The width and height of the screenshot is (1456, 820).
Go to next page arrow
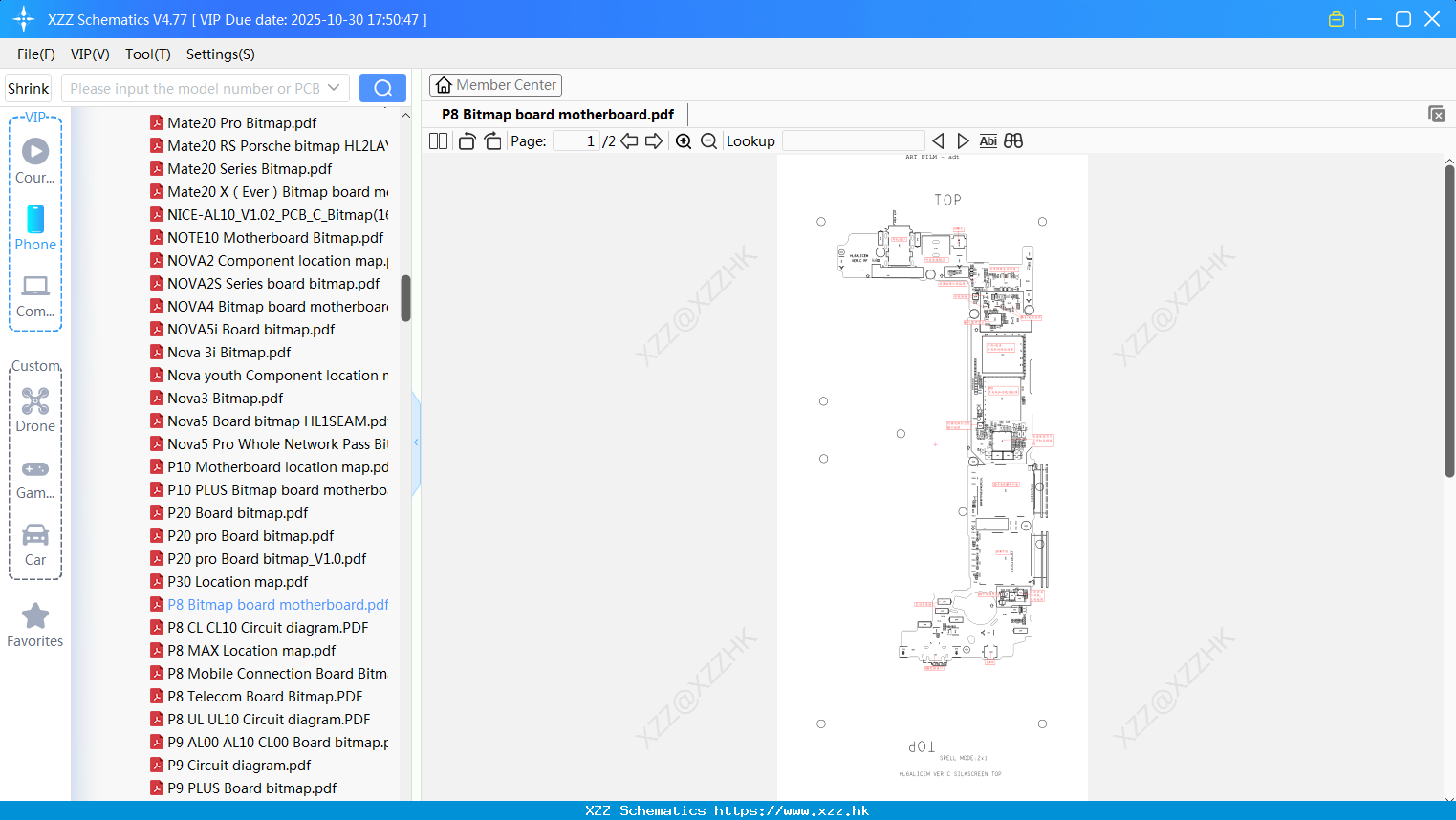(x=654, y=141)
